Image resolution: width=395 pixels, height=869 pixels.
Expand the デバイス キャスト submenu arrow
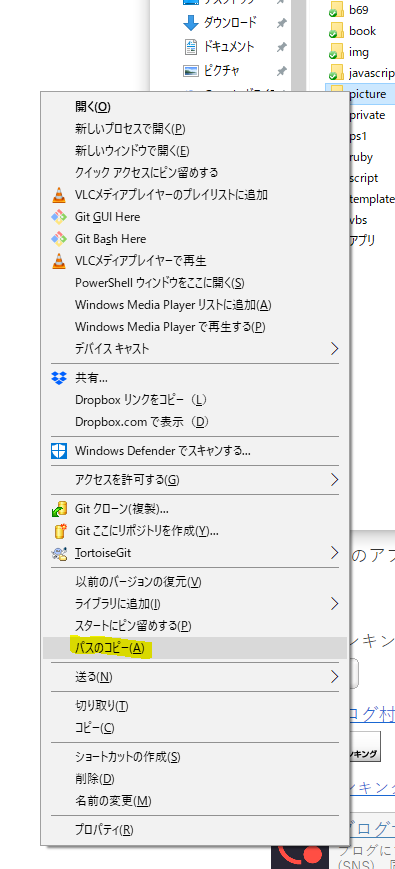334,349
